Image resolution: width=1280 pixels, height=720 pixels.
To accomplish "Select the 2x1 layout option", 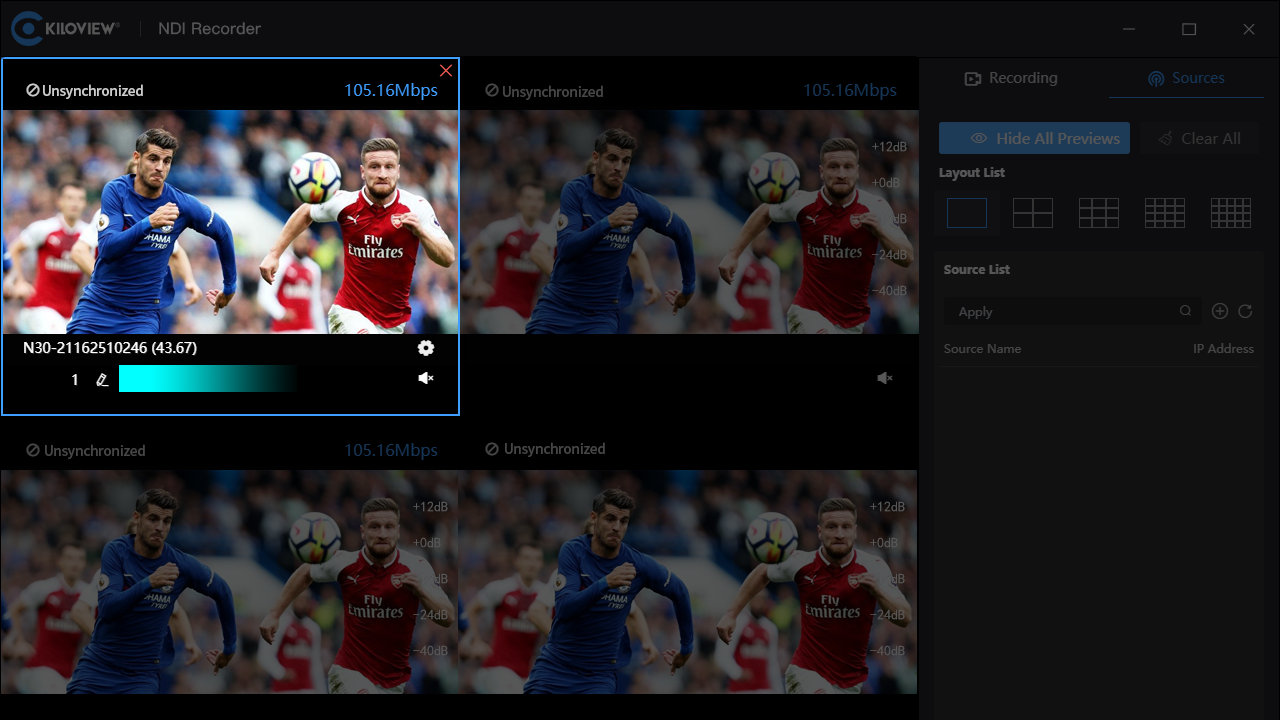I will (1032, 212).
